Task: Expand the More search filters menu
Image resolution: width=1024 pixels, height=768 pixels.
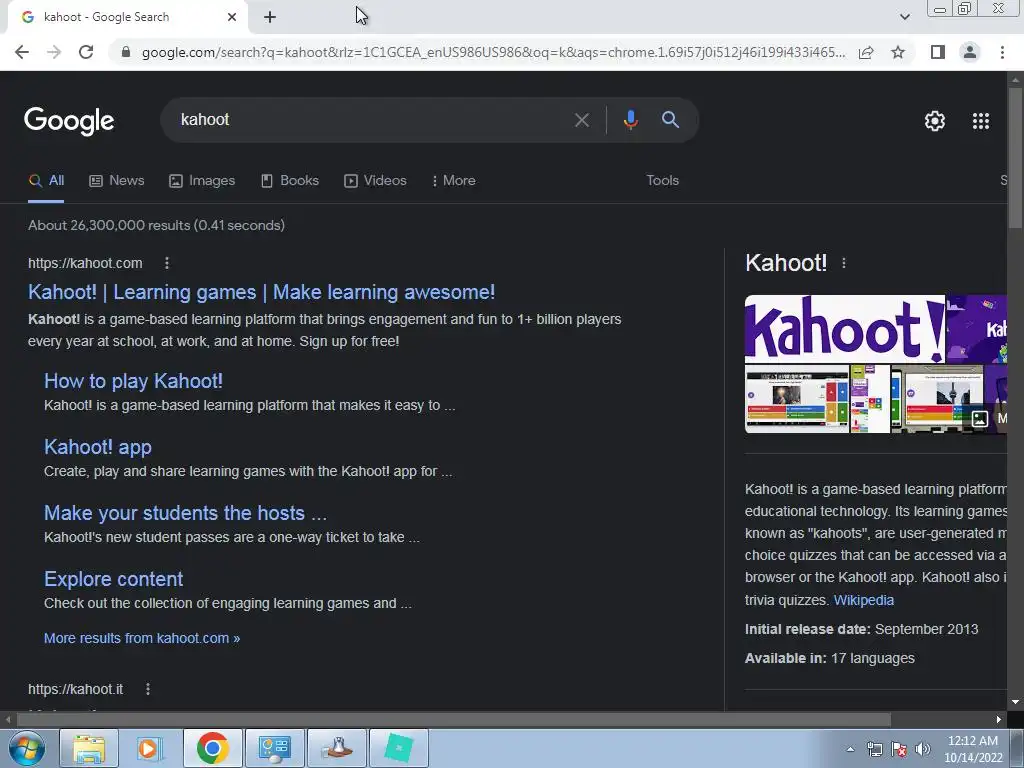Action: [x=453, y=181]
